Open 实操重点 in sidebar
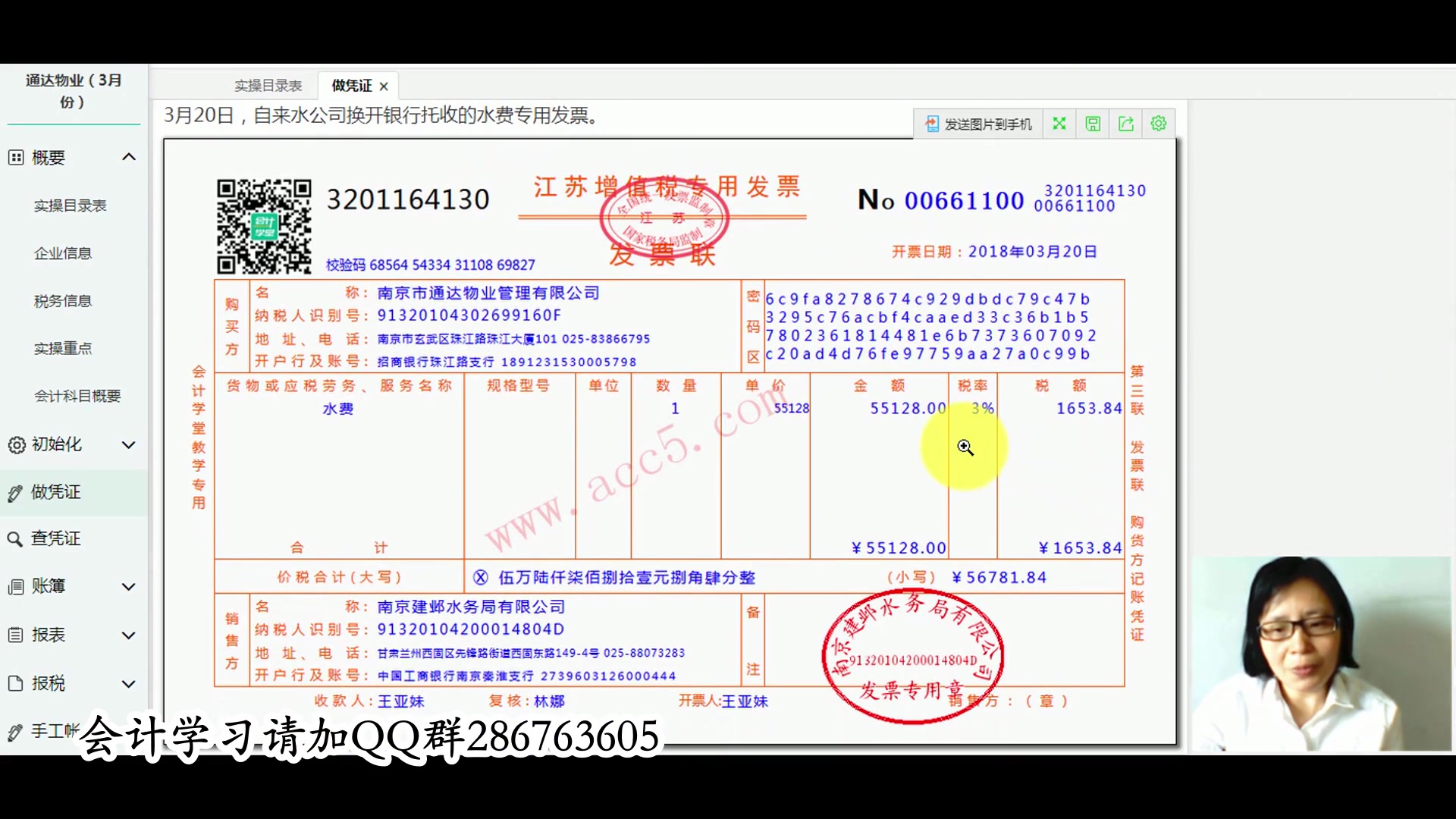 click(63, 348)
